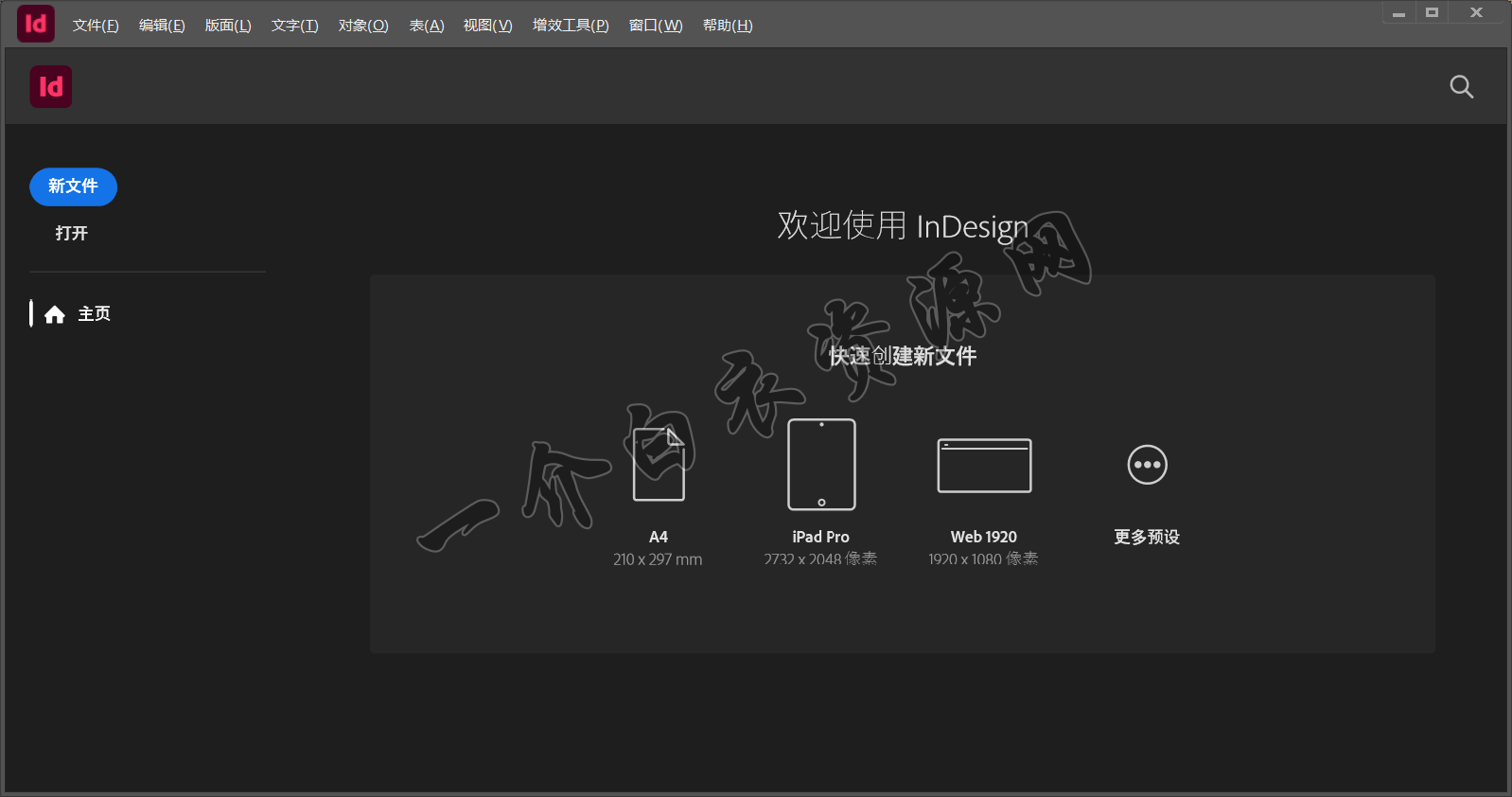The height and width of the screenshot is (797, 1512).
Task: Click the 打开 button
Action: click(72, 233)
